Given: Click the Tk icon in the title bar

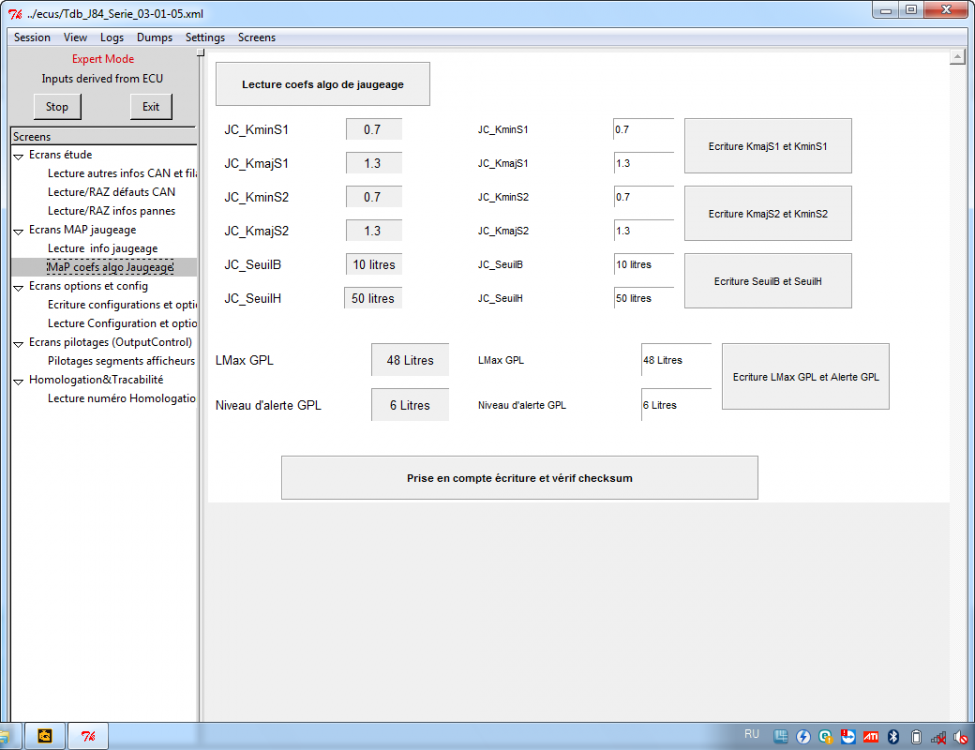Looking at the screenshot, I should point(15,14).
